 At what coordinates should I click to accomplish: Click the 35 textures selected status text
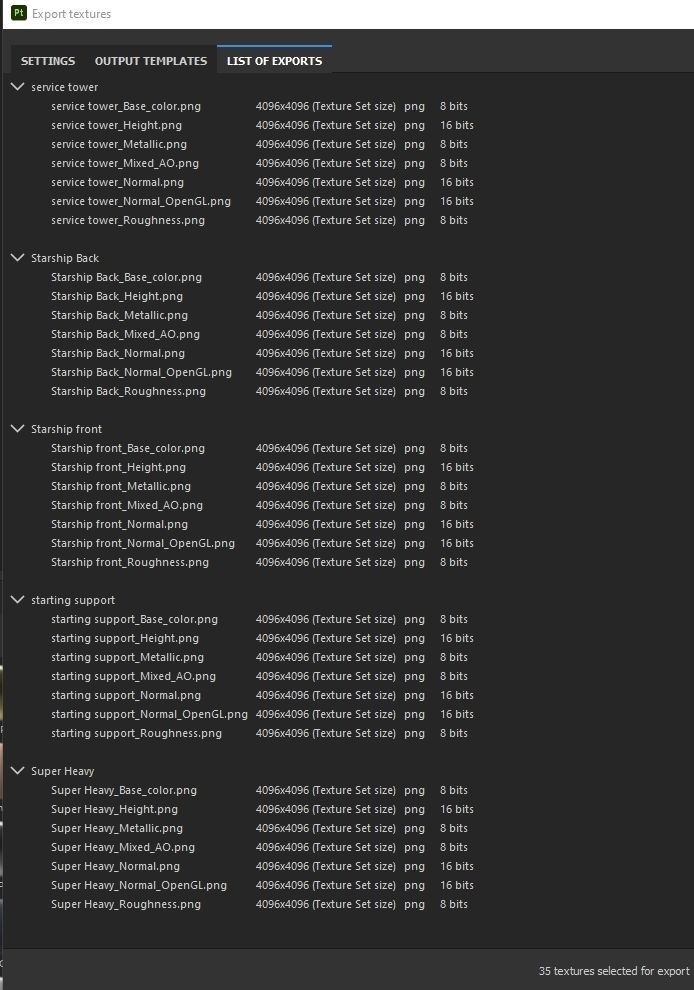(x=613, y=971)
